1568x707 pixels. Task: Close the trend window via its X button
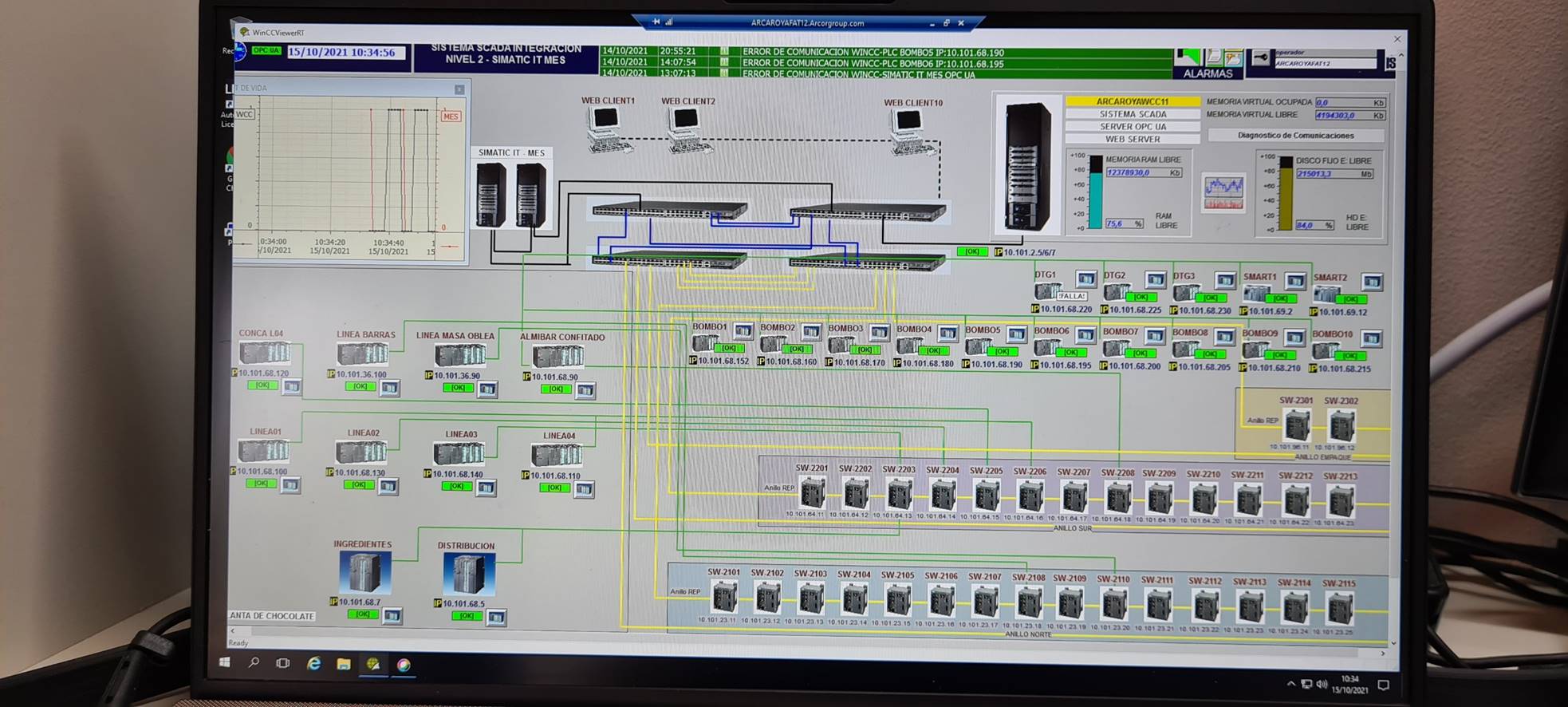[x=459, y=89]
